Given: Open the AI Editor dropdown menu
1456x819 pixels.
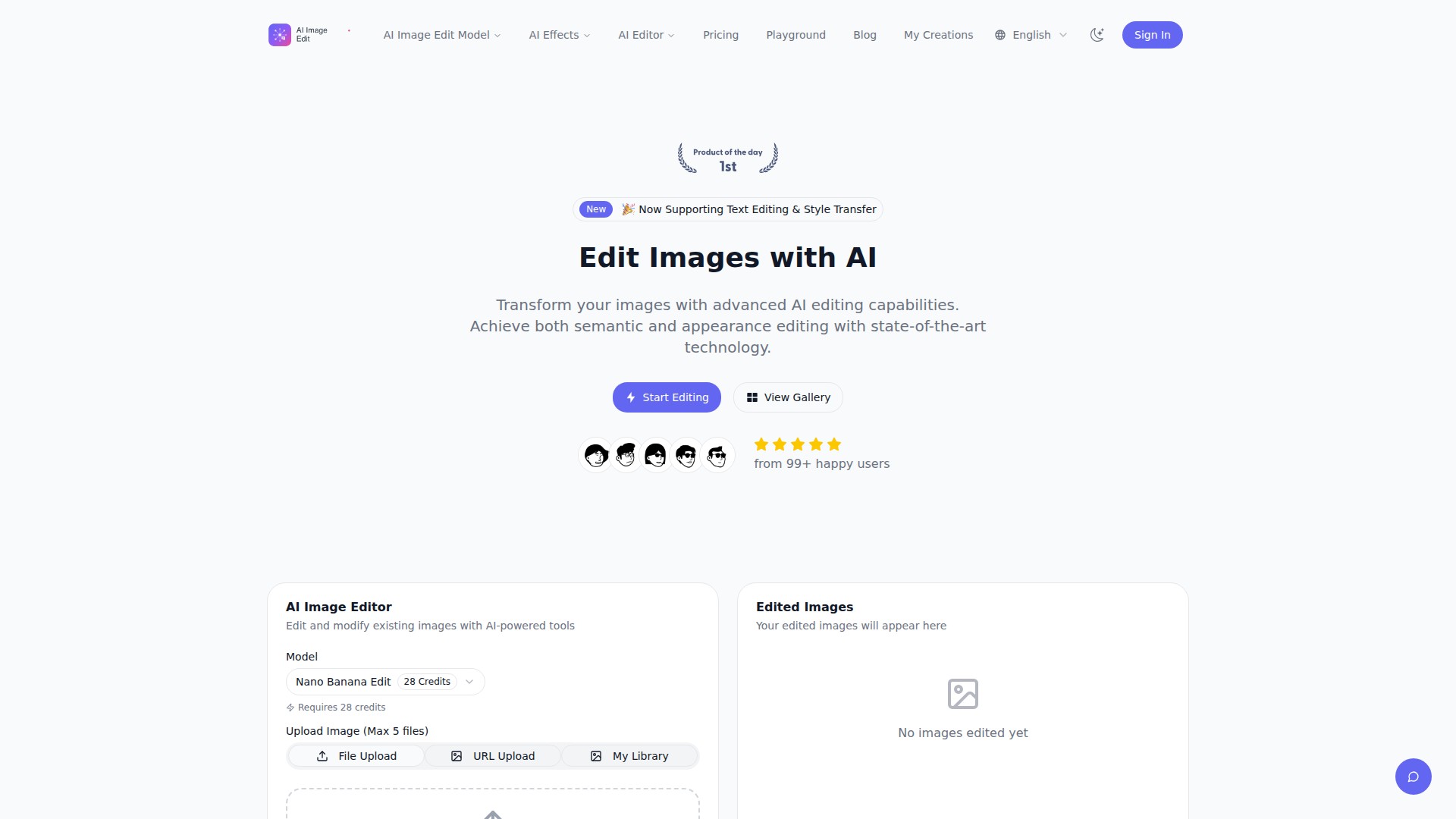Looking at the screenshot, I should [646, 35].
